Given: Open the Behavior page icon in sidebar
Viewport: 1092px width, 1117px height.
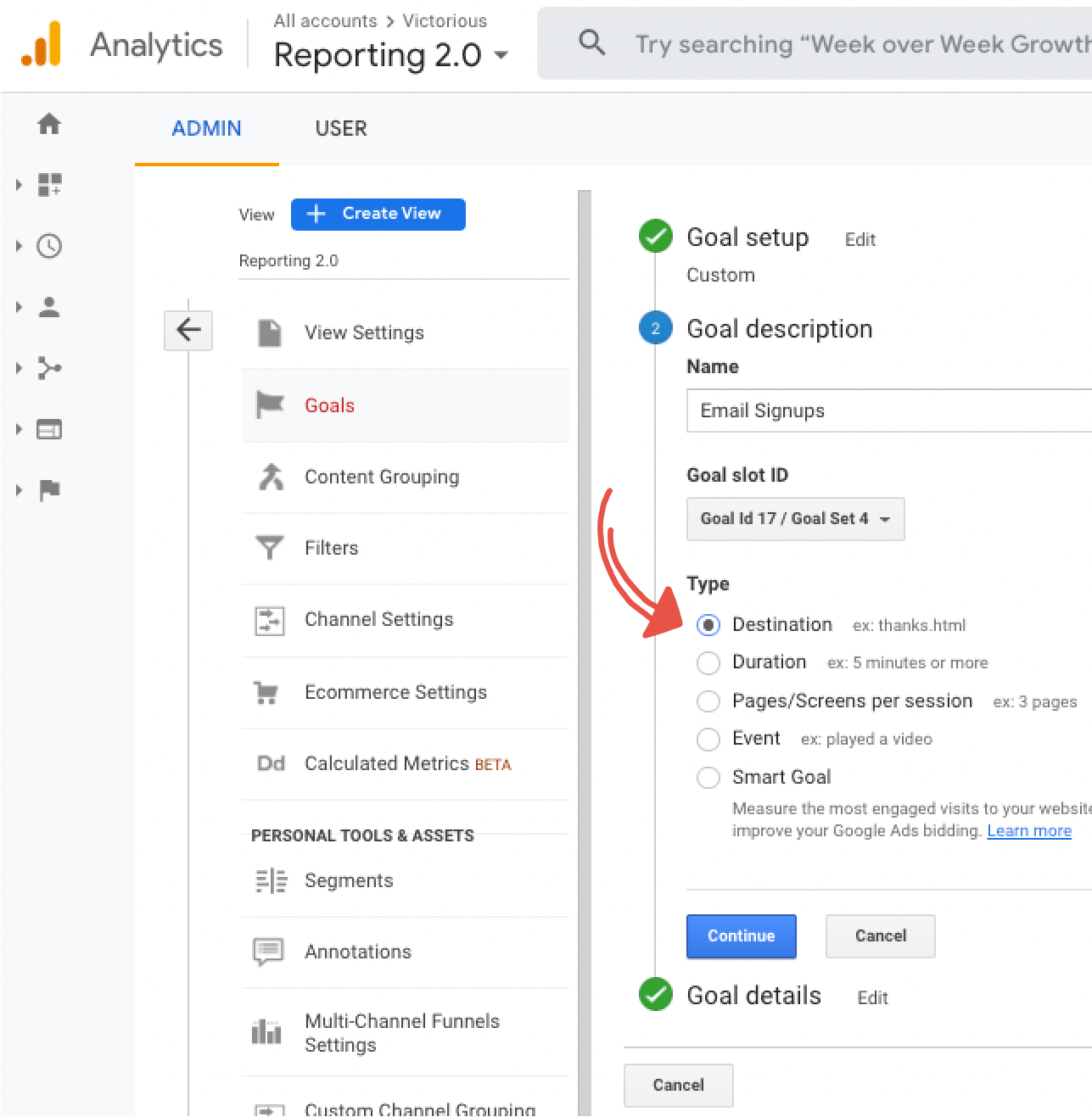Looking at the screenshot, I should [x=49, y=429].
